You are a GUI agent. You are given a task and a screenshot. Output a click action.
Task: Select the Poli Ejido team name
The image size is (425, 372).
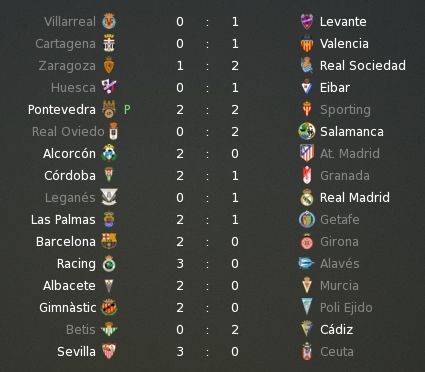[x=346, y=308]
